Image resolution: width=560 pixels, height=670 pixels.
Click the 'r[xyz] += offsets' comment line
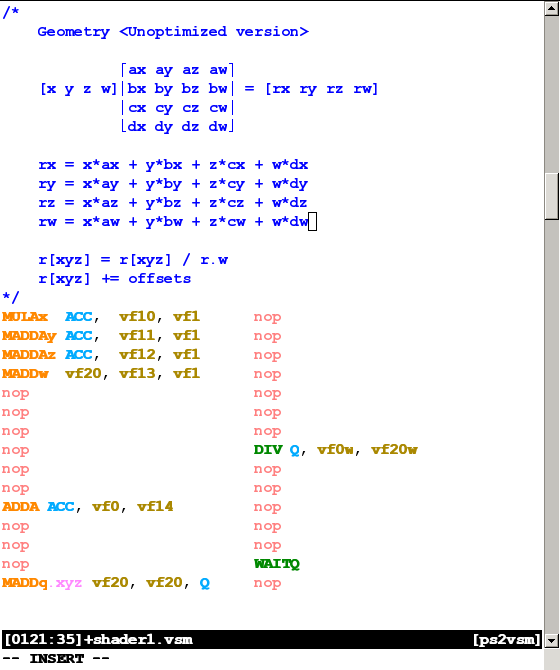pyautogui.click(x=114, y=279)
